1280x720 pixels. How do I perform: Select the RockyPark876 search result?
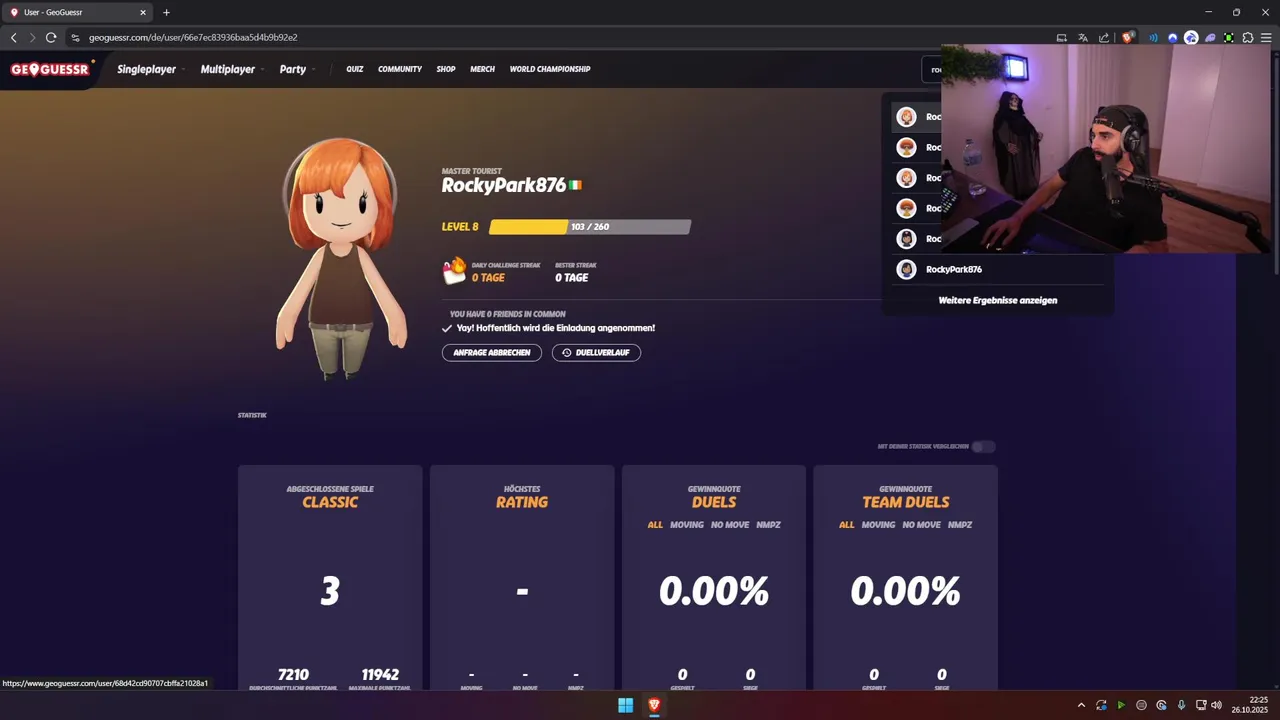tap(998, 269)
